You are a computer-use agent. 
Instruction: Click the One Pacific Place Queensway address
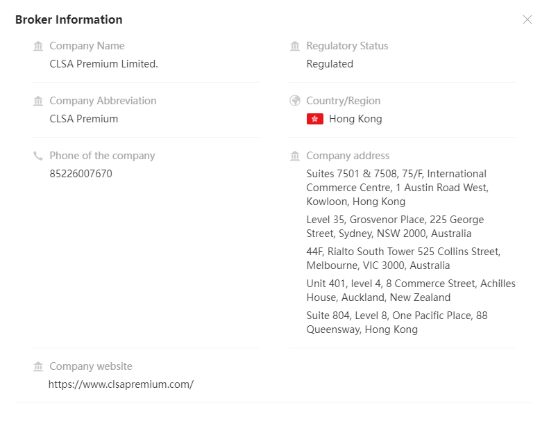(x=397, y=322)
